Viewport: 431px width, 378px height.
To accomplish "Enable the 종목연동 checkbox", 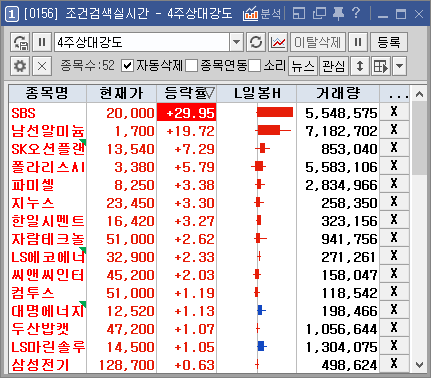I will [192, 66].
